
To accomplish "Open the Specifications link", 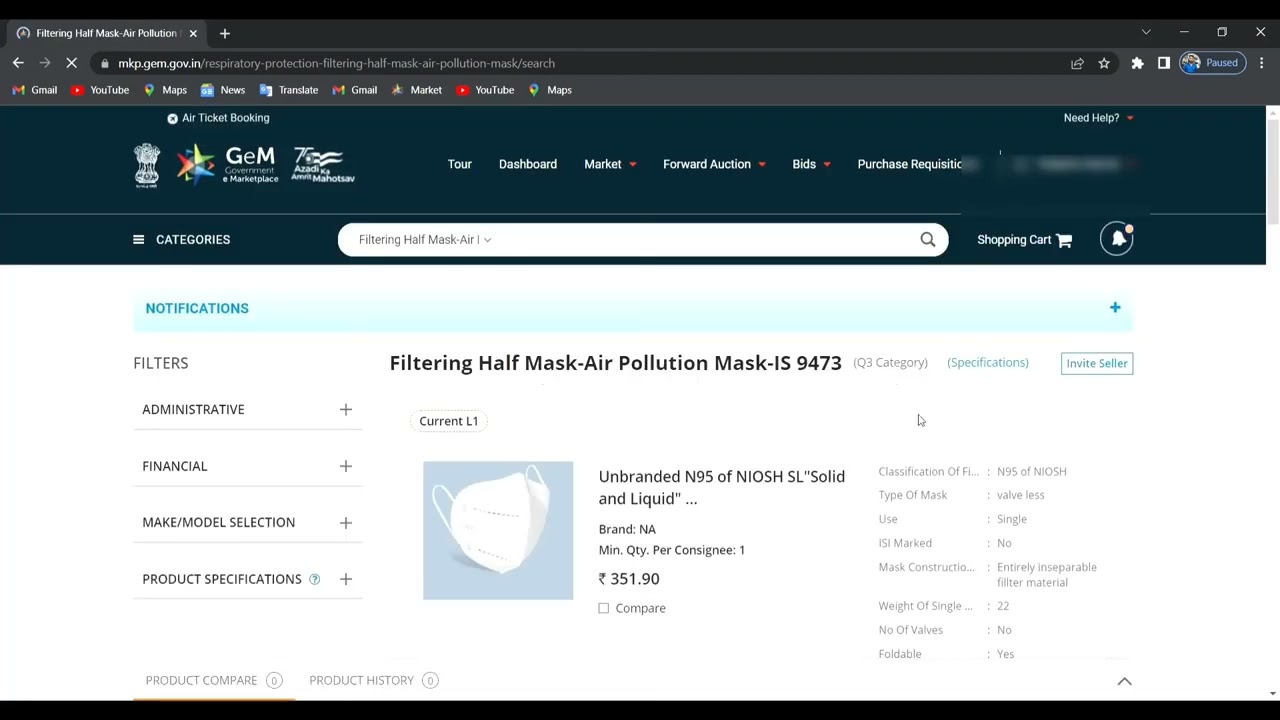I will [x=988, y=362].
